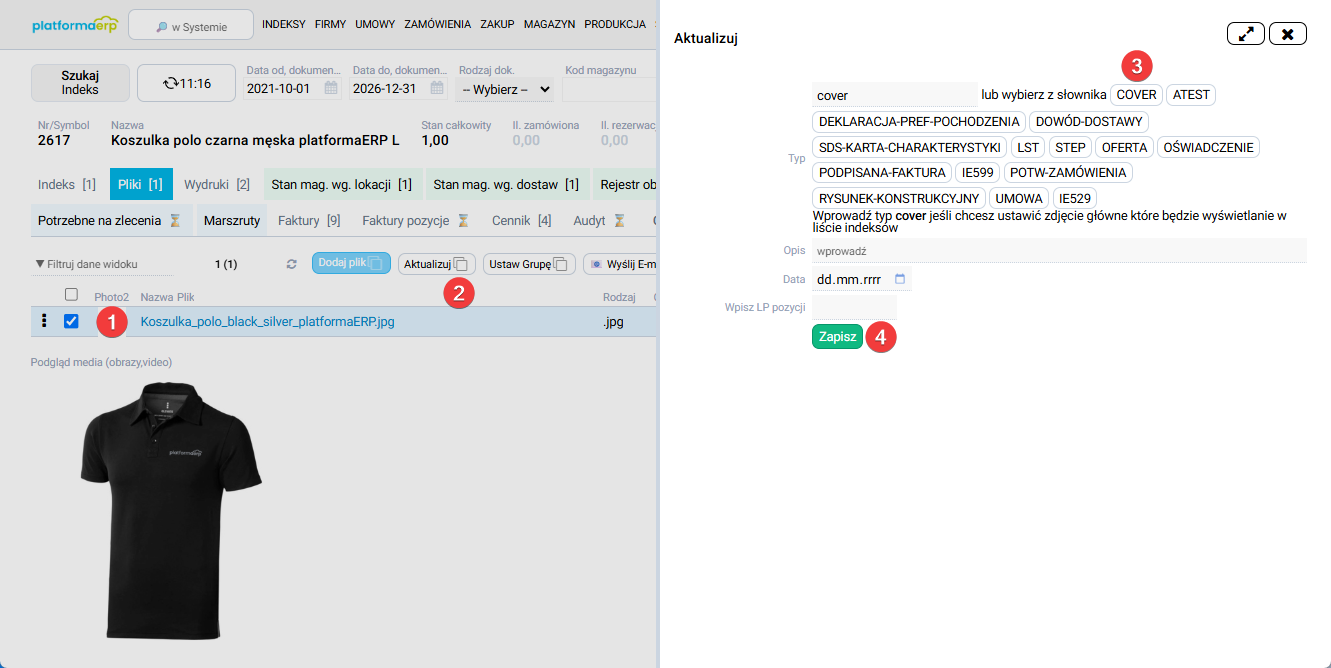1331x668 pixels.
Task: Click the small refresh icon beside Dodaj plik
Action: point(292,264)
